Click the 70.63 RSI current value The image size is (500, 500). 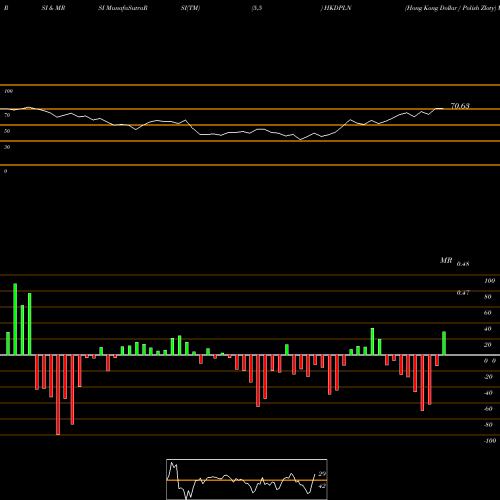[460, 106]
